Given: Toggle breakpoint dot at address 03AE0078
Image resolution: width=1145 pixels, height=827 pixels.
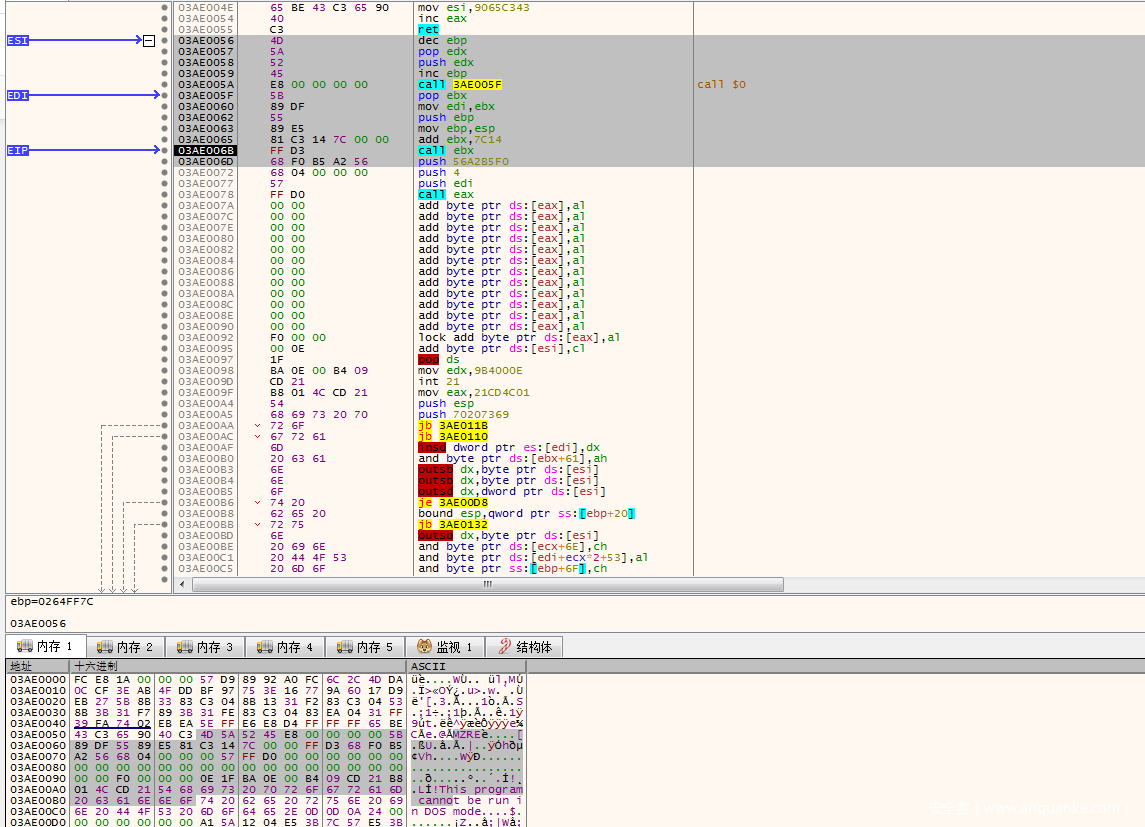Looking at the screenshot, I should (x=165, y=194).
